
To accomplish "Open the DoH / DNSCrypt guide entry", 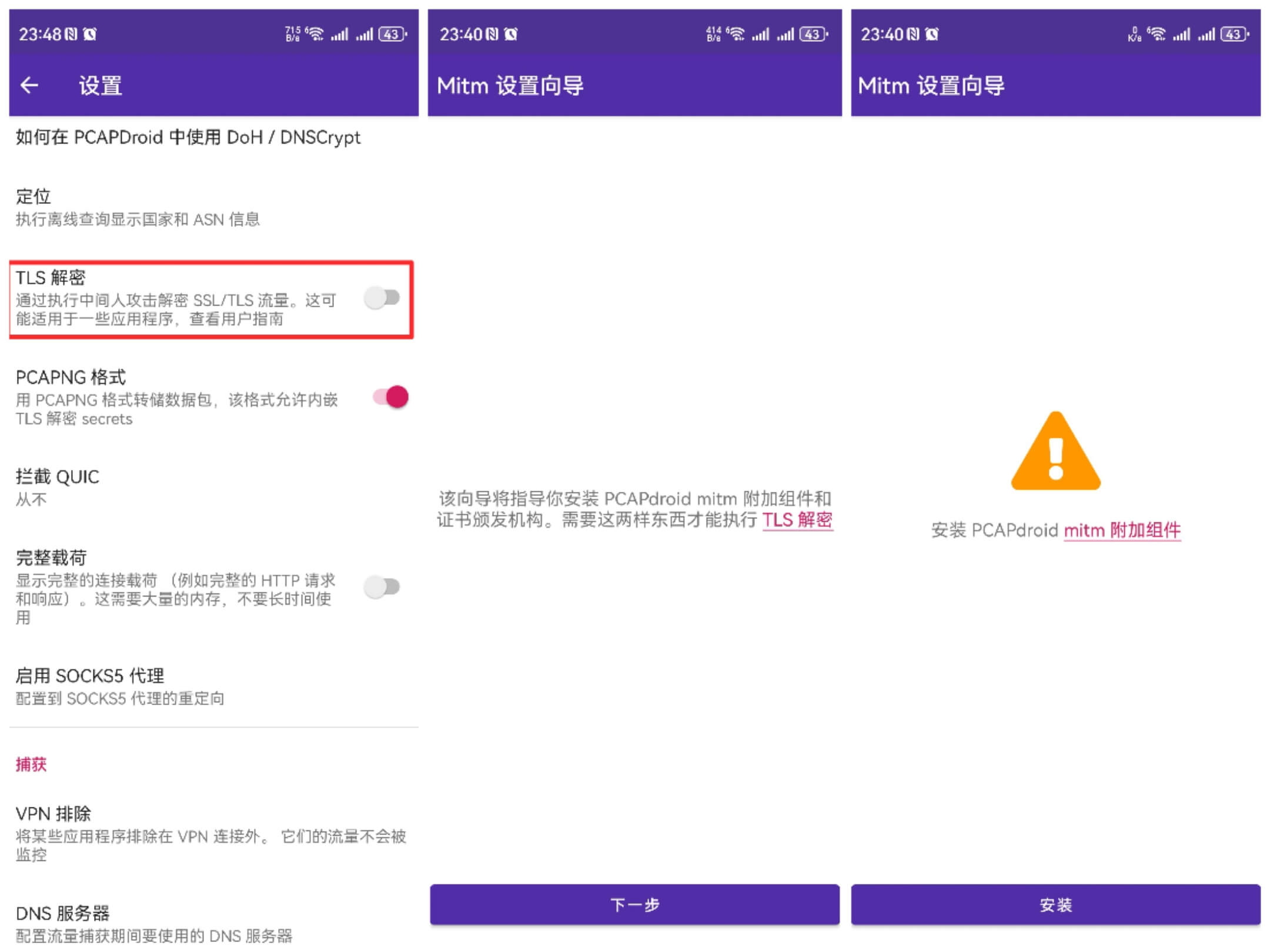I will (188, 138).
